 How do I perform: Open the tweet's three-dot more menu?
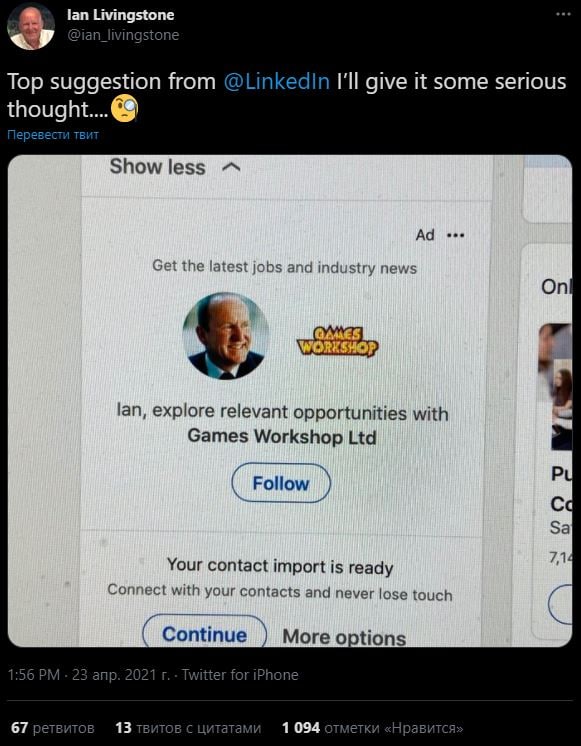tap(563, 14)
